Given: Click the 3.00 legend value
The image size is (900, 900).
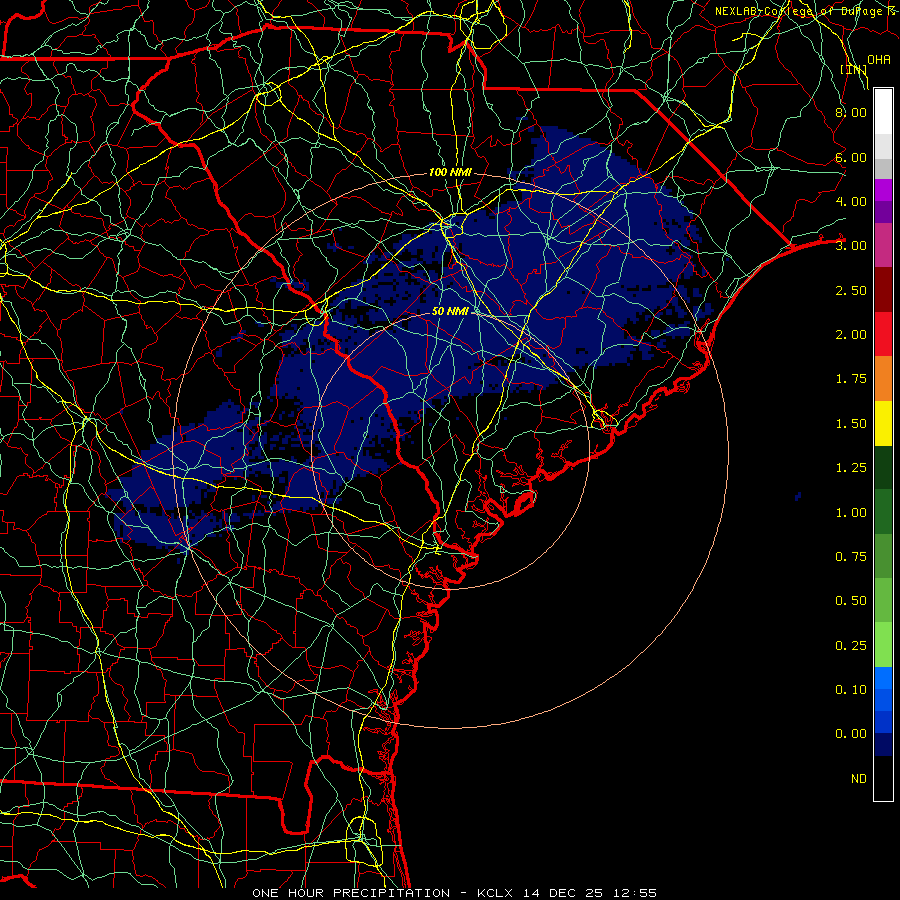Looking at the screenshot, I should click(851, 246).
